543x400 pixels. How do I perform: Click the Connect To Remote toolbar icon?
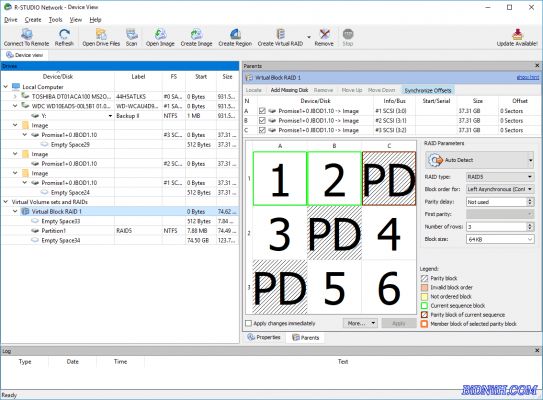coord(27,34)
